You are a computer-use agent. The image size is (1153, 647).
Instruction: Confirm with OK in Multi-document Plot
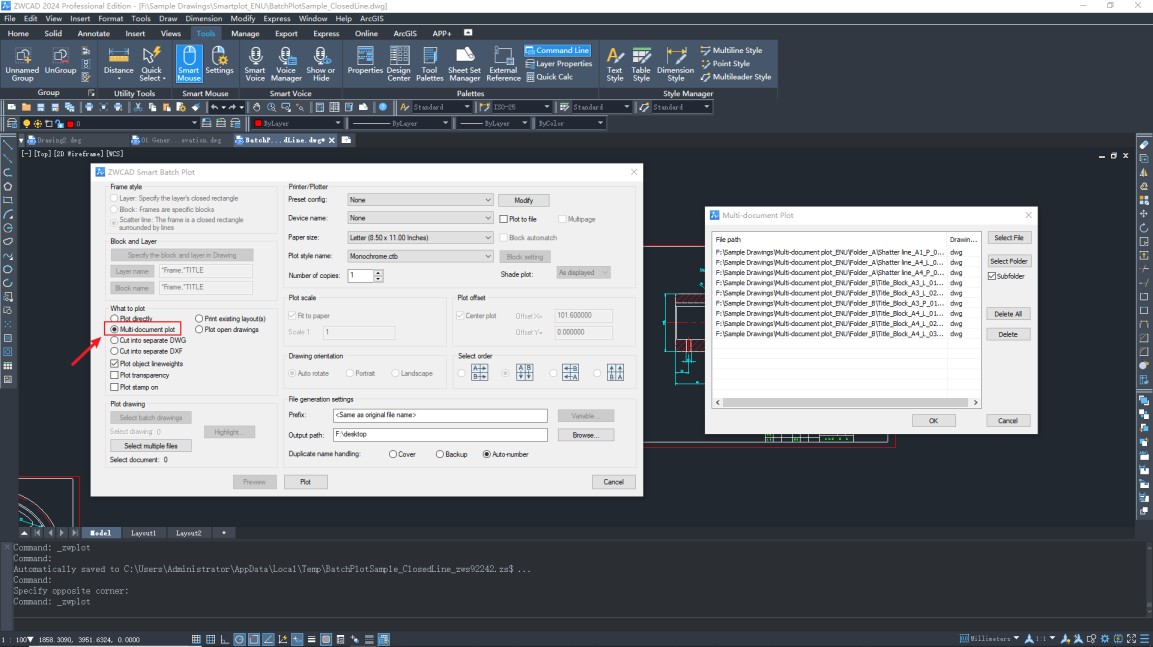(933, 421)
